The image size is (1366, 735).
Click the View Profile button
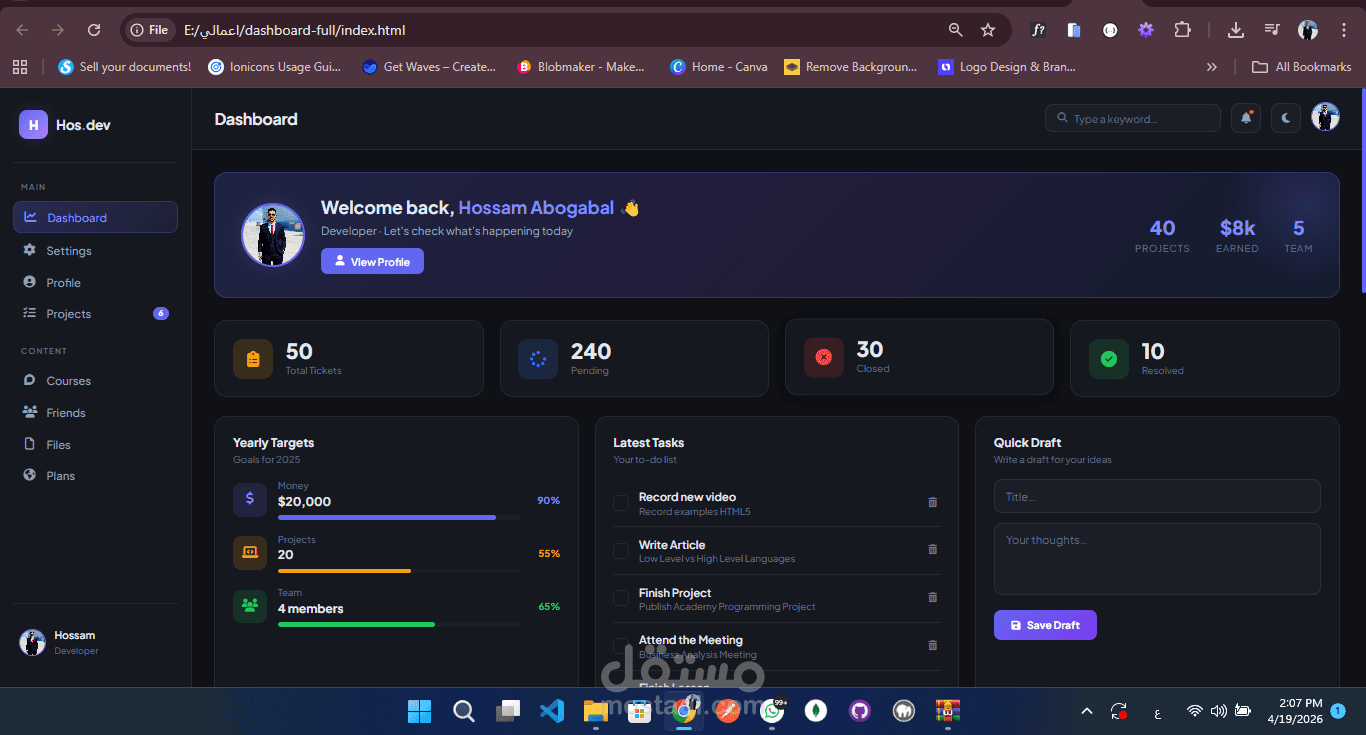click(x=372, y=260)
